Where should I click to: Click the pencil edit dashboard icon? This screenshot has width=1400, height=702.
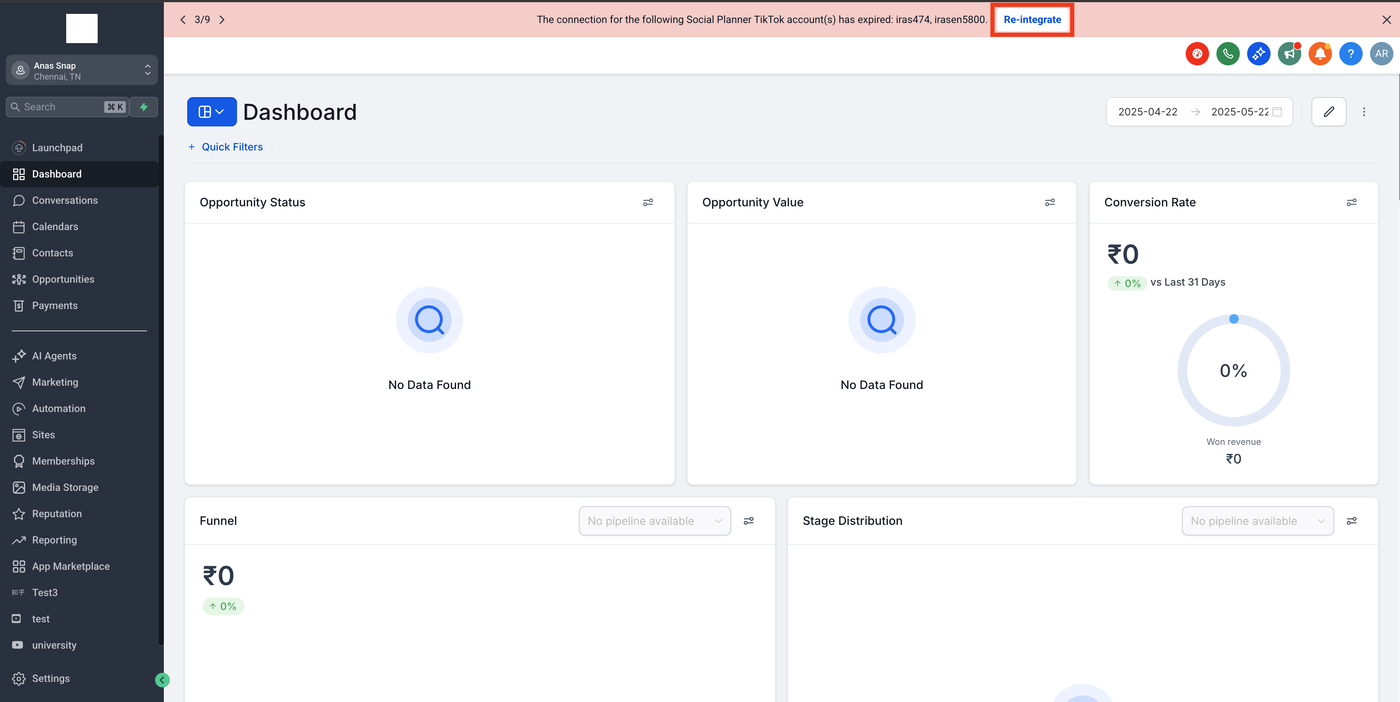click(x=1328, y=112)
